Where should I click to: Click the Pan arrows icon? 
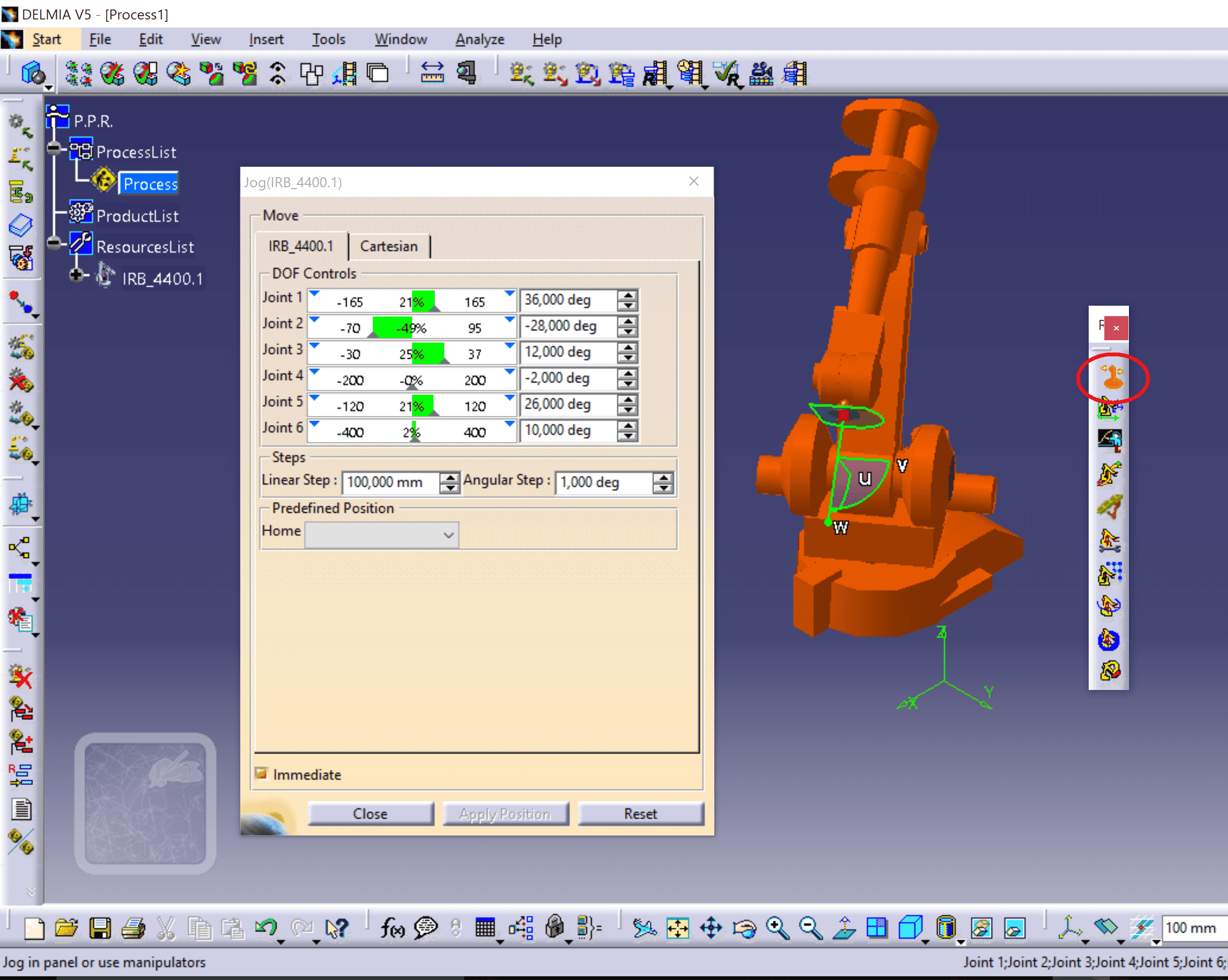tap(711, 928)
